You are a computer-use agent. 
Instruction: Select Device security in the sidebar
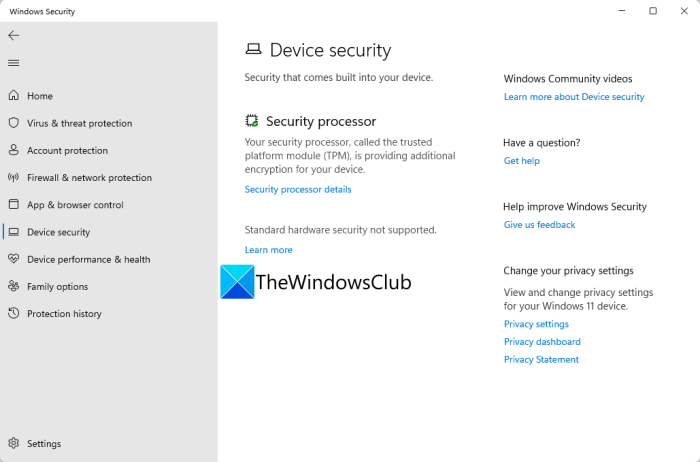click(58, 232)
